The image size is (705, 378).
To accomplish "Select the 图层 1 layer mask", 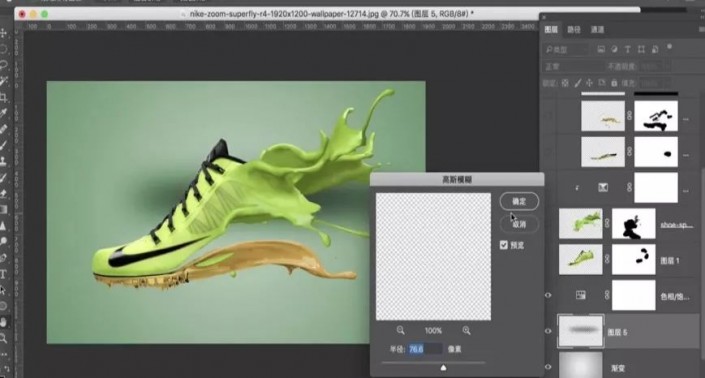I will (634, 259).
